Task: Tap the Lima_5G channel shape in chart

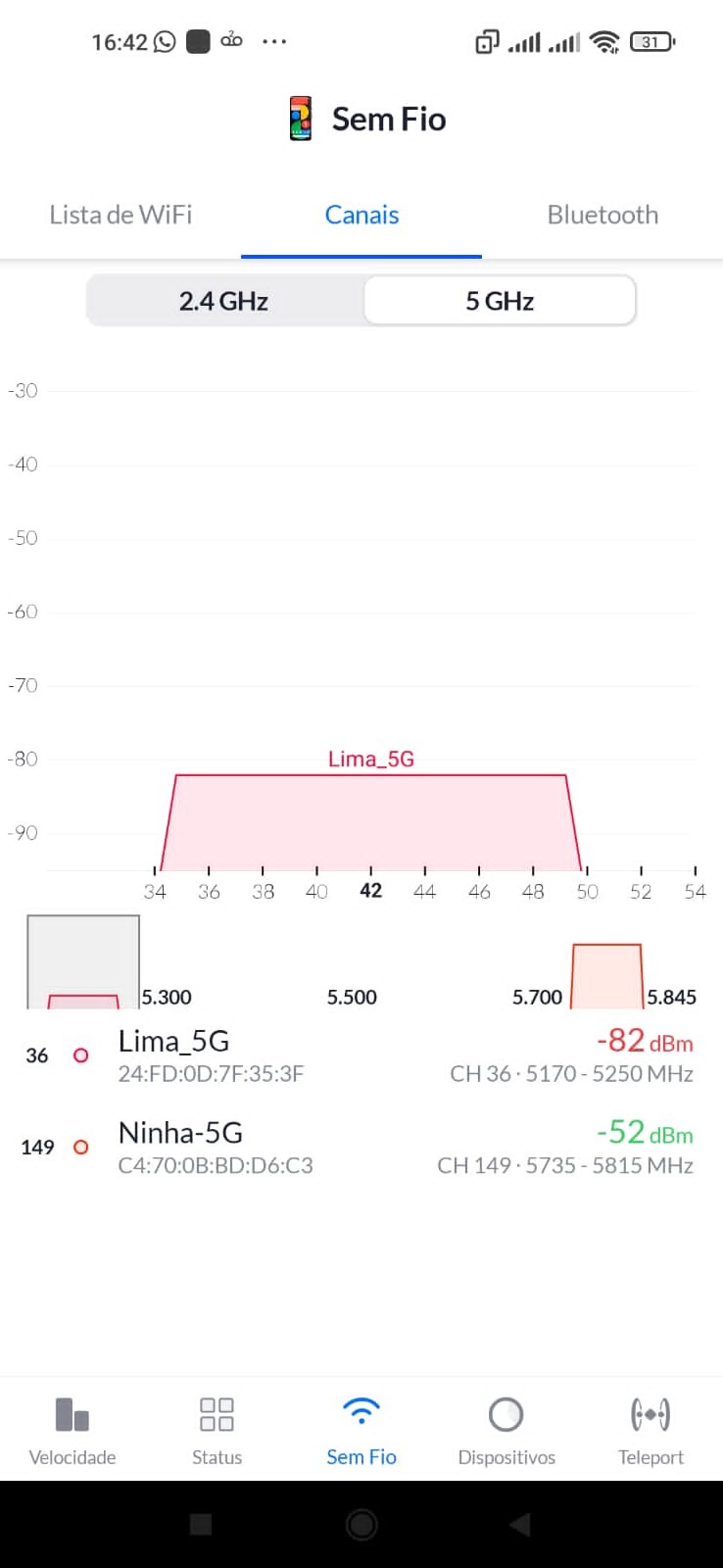Action: click(x=370, y=821)
